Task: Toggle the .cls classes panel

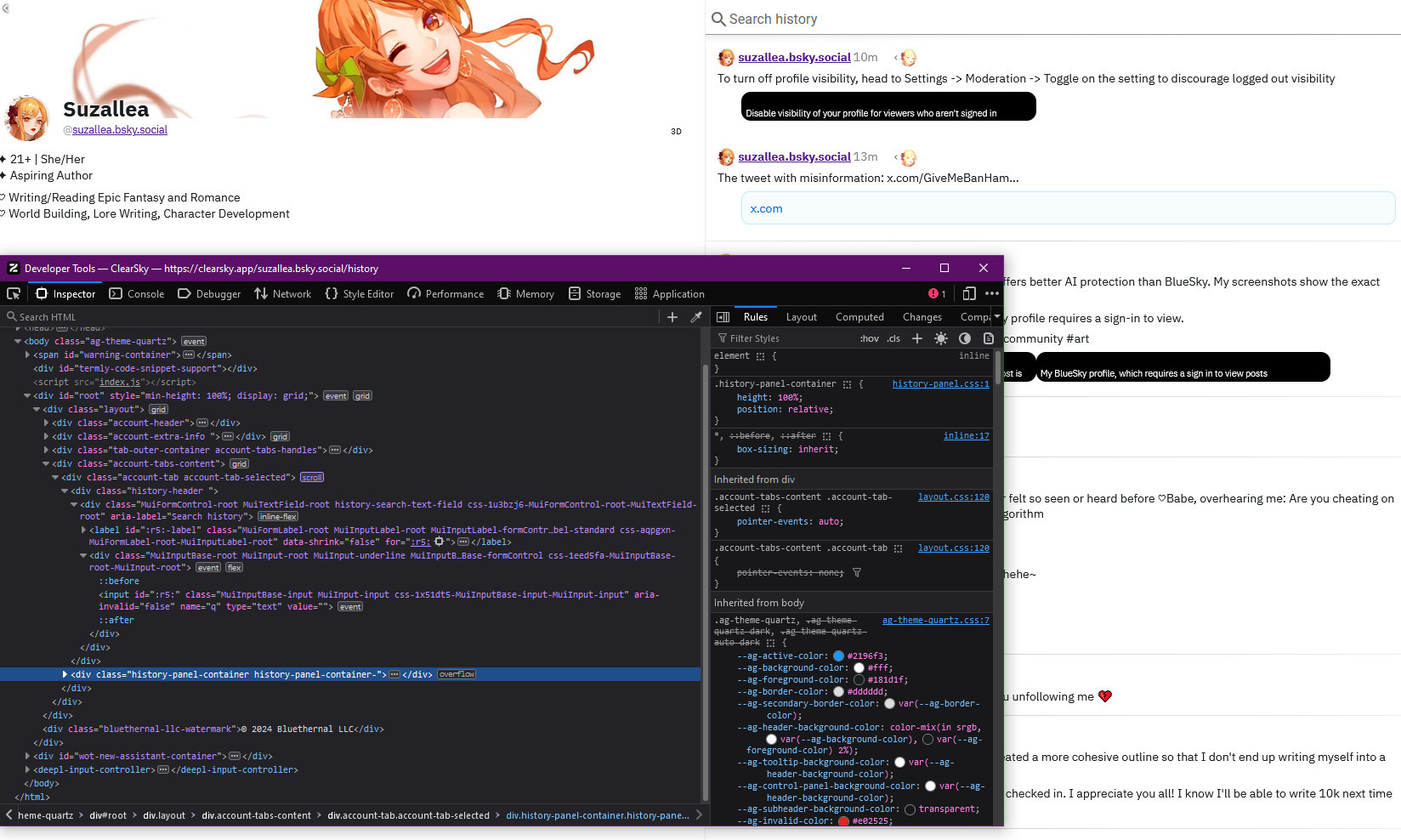Action: [893, 338]
